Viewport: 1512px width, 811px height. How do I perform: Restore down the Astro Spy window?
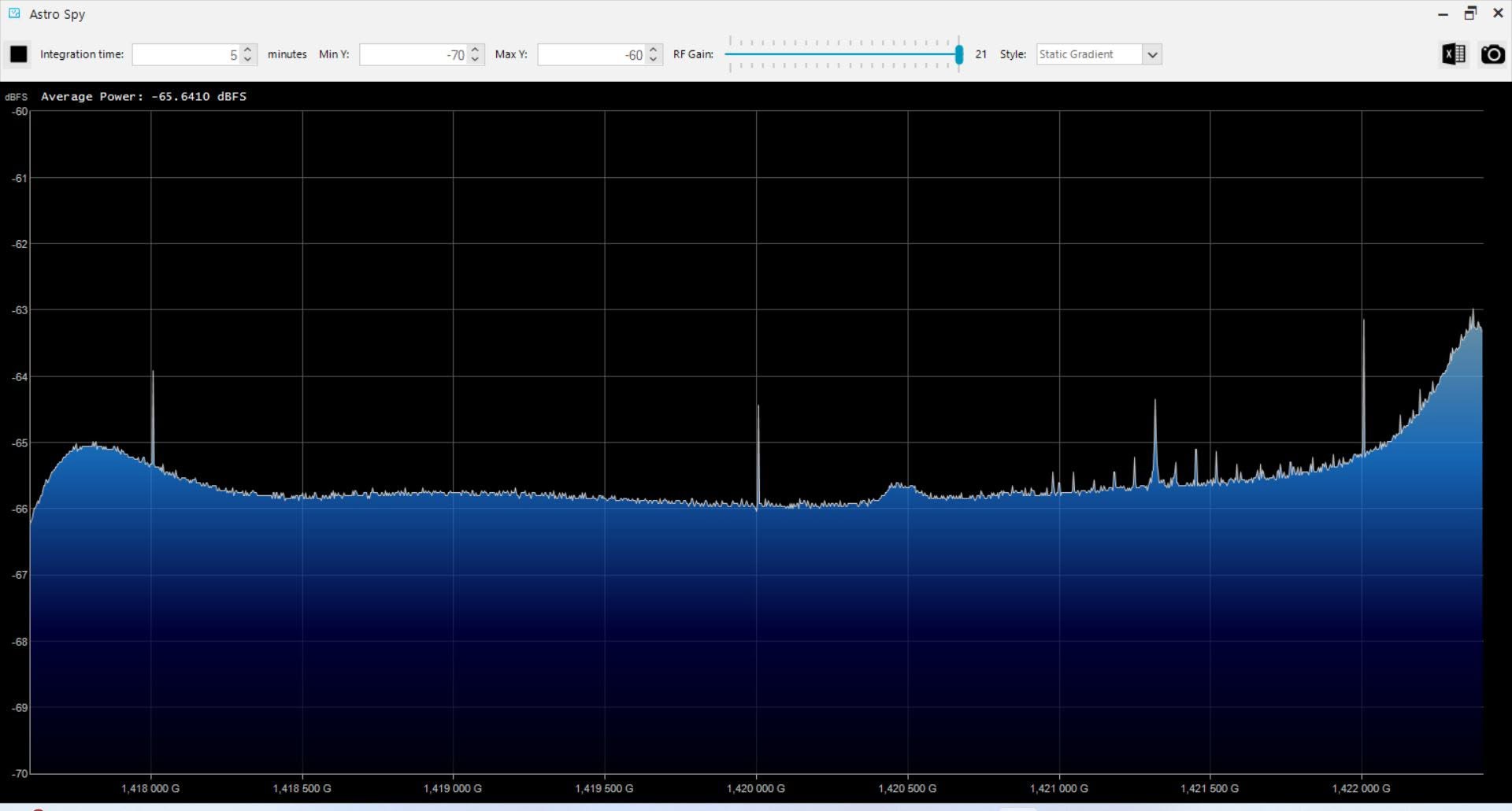tap(1470, 13)
